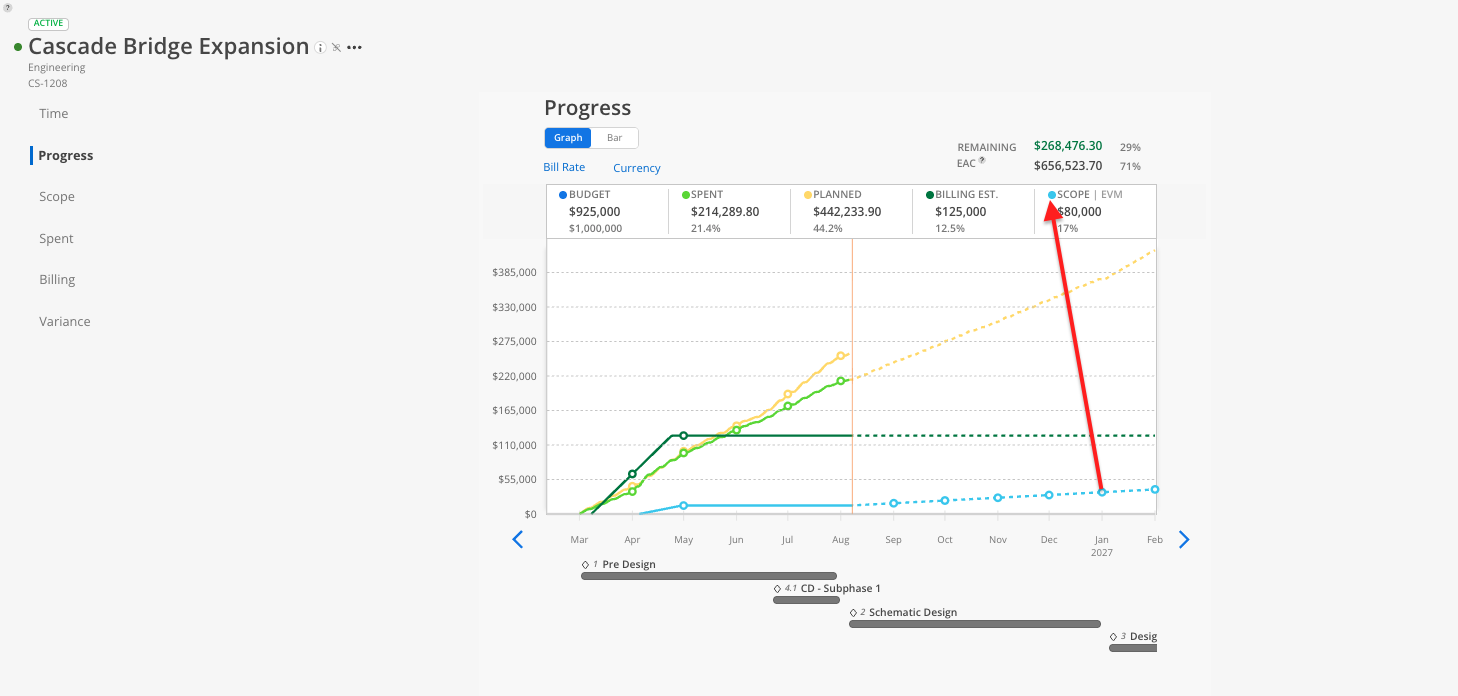Go to the Variance section
1458x696 pixels.
65,322
